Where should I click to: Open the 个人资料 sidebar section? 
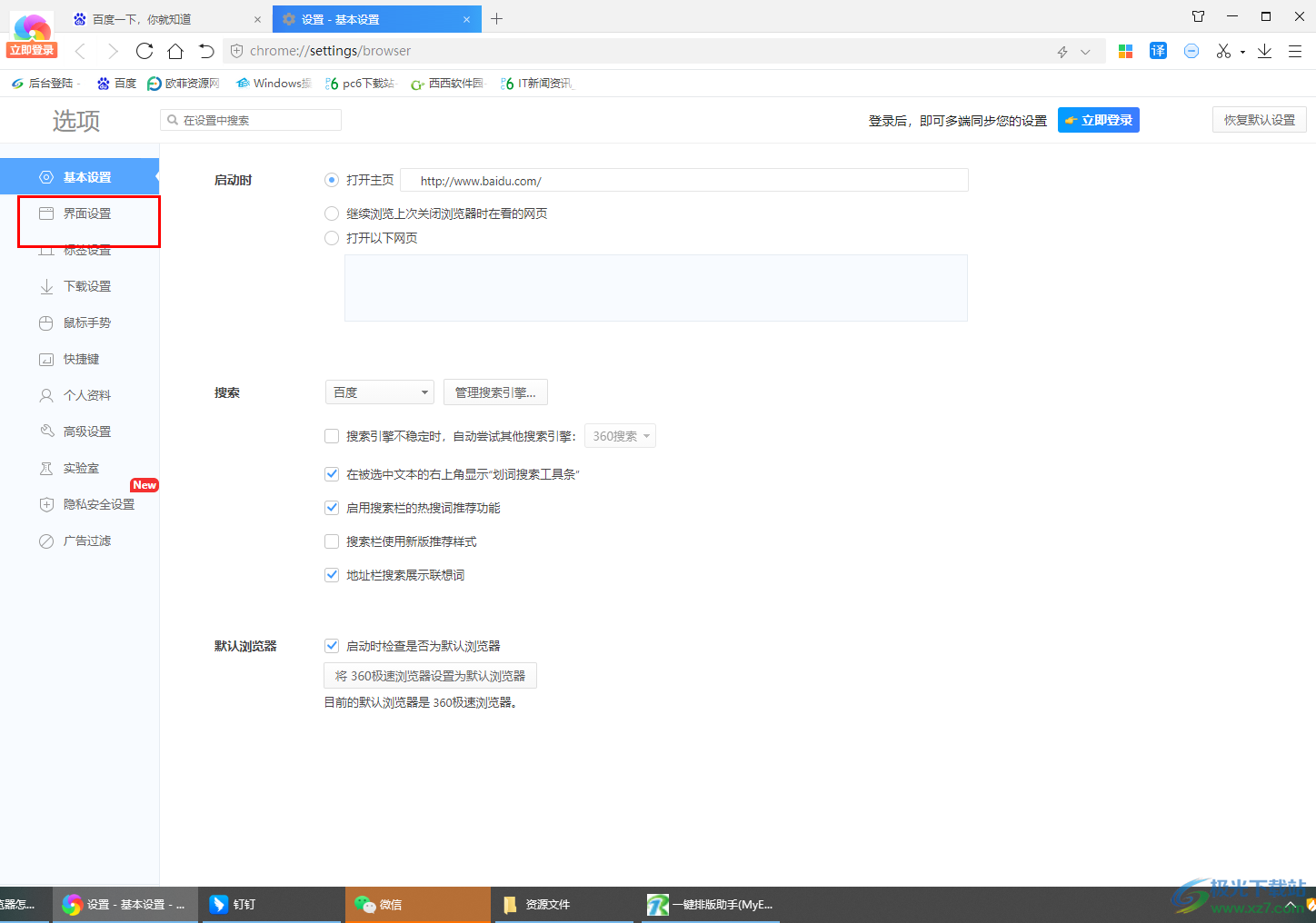(x=79, y=395)
